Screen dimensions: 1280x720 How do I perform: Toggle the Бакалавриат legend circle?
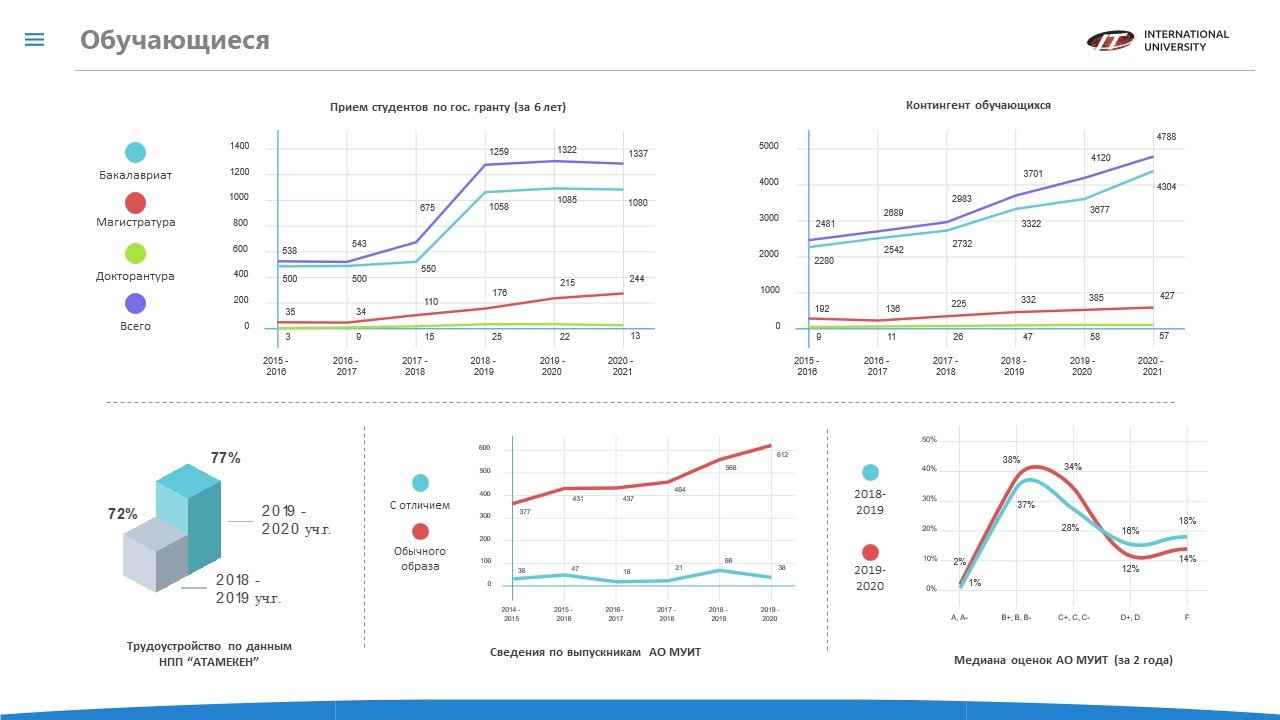135,153
